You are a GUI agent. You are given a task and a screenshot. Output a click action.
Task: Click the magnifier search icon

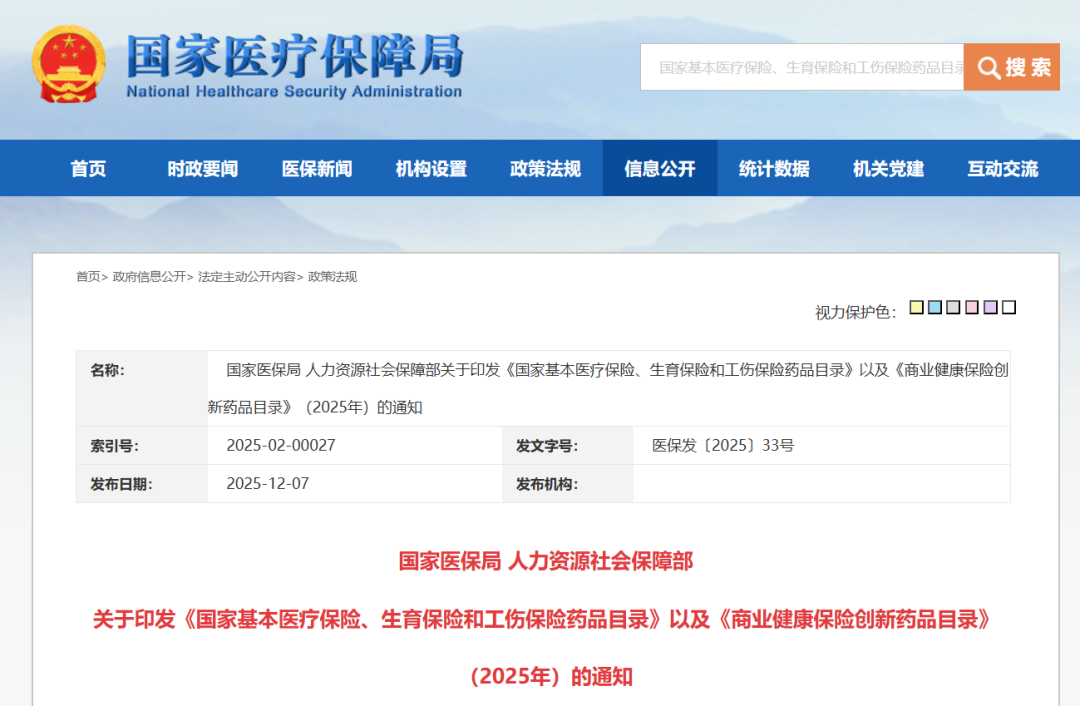988,67
